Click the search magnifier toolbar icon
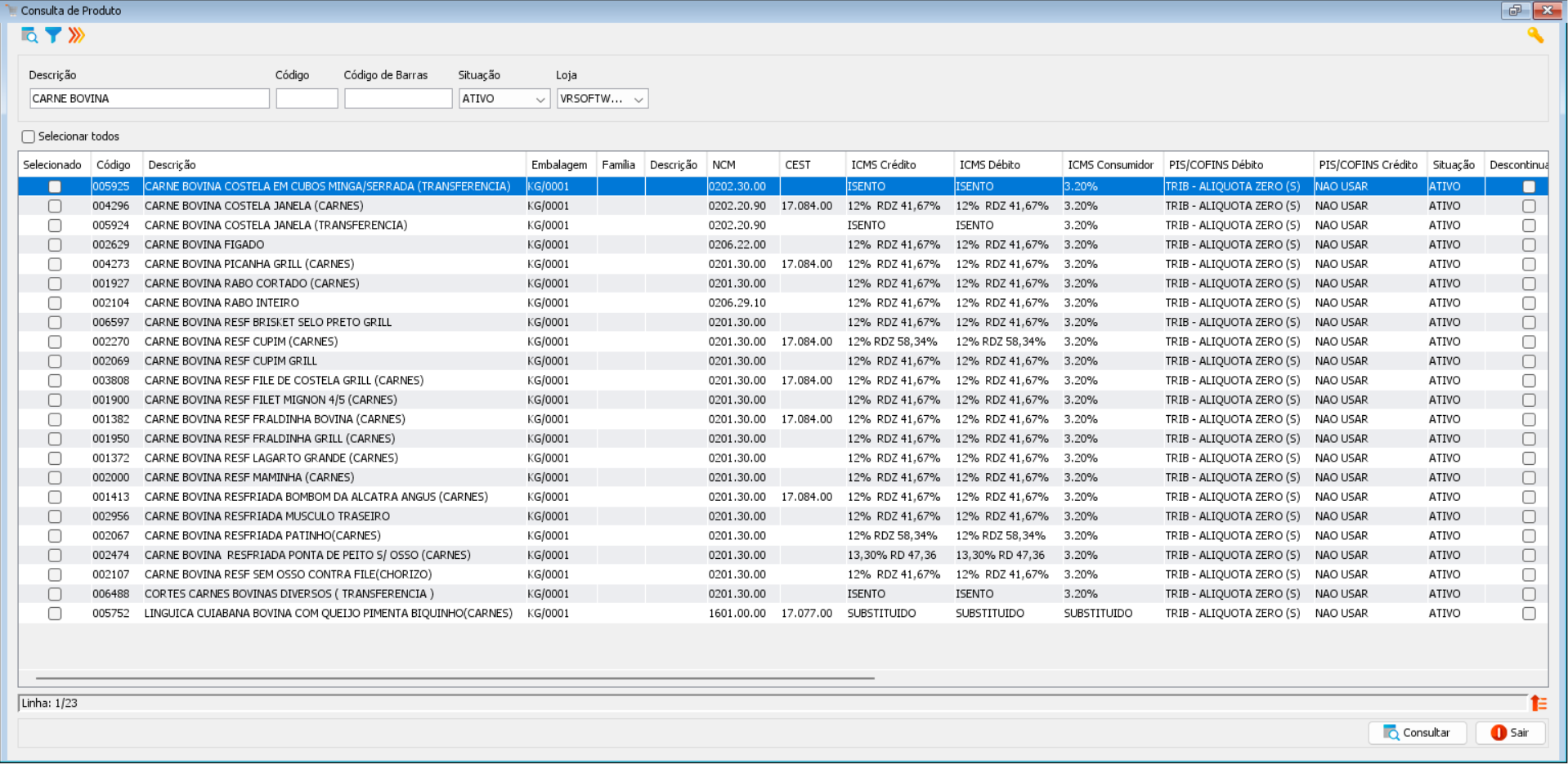This screenshot has height=764, width=1568. click(x=29, y=35)
